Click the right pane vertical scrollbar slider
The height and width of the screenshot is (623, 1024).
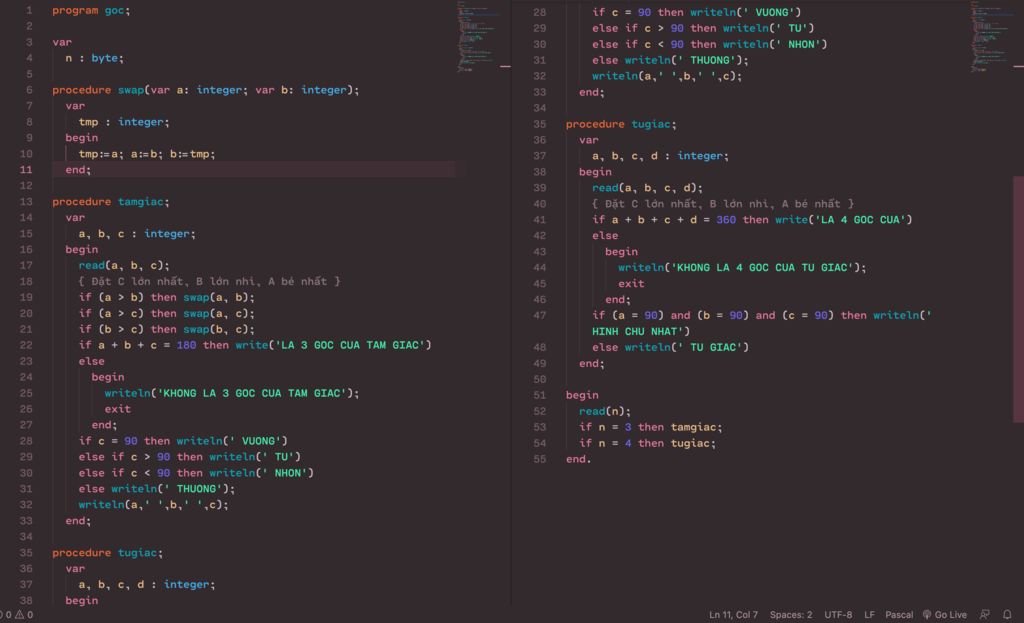[1018, 299]
